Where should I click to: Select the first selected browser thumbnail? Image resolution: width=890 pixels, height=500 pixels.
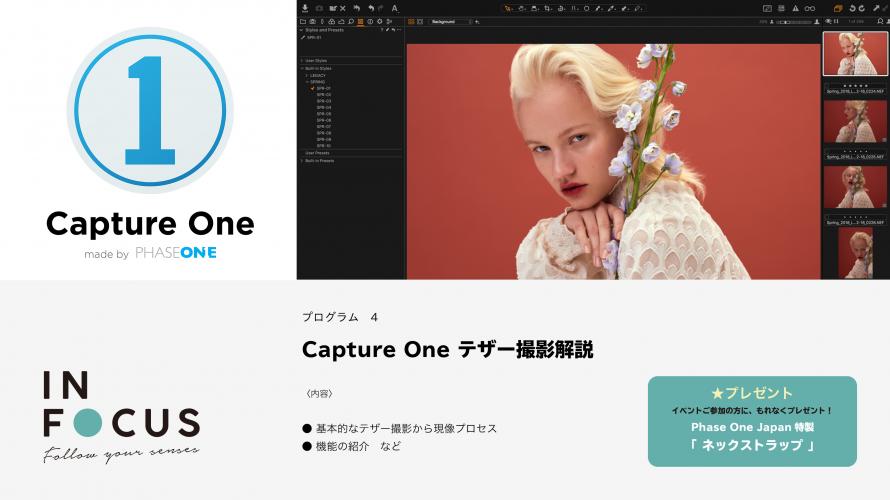(x=854, y=53)
